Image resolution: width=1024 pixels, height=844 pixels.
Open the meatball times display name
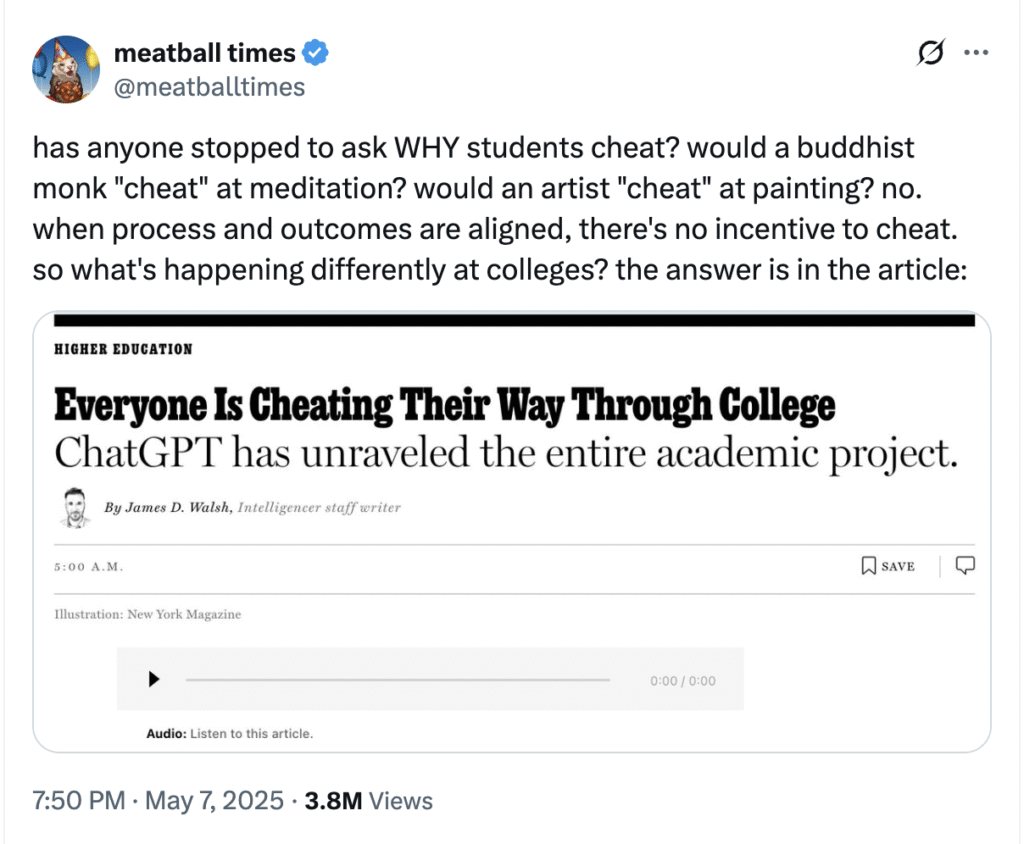[205, 53]
